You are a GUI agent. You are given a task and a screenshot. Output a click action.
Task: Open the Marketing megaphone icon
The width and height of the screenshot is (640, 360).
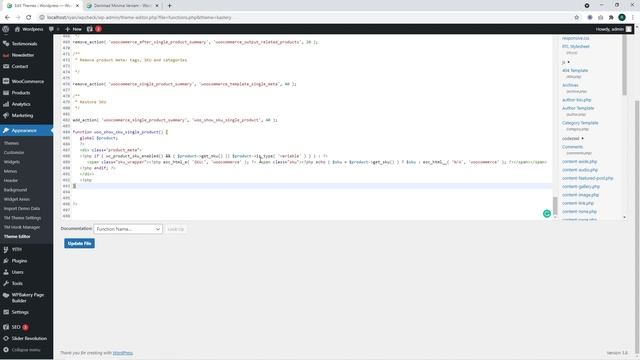(x=6, y=116)
